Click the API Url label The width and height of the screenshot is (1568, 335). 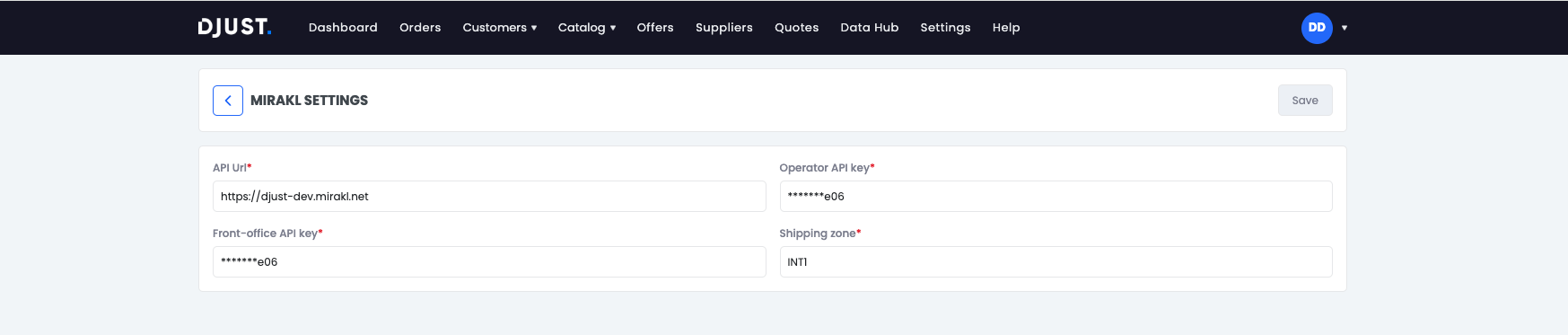(232, 168)
